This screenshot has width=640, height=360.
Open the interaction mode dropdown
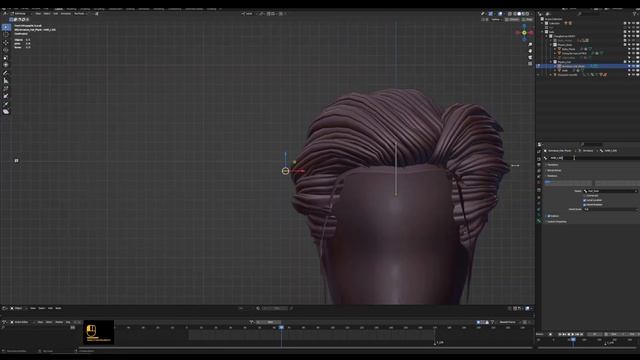(x=20, y=13)
